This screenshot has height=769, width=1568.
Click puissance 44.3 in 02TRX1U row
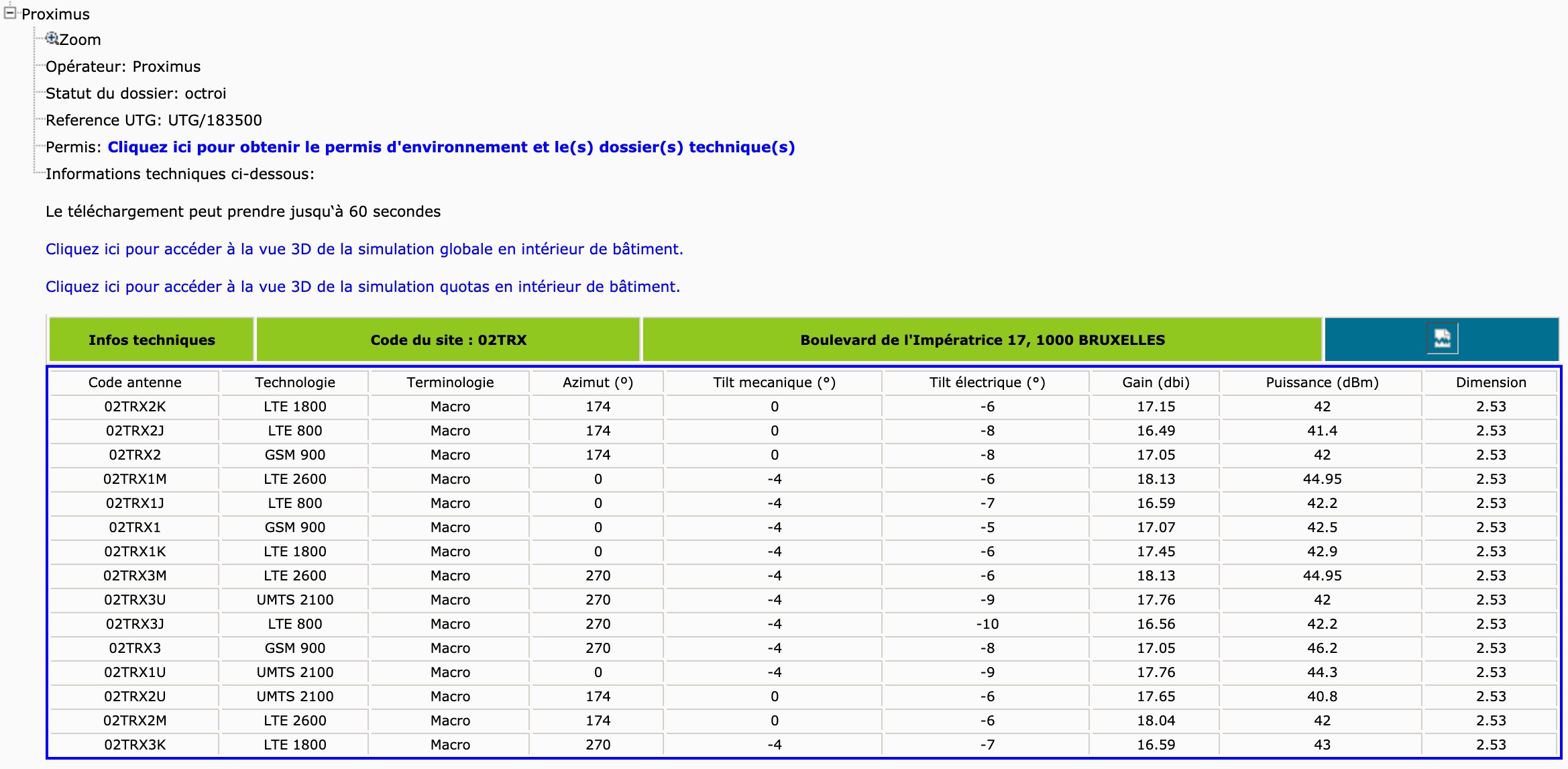pos(1322,672)
